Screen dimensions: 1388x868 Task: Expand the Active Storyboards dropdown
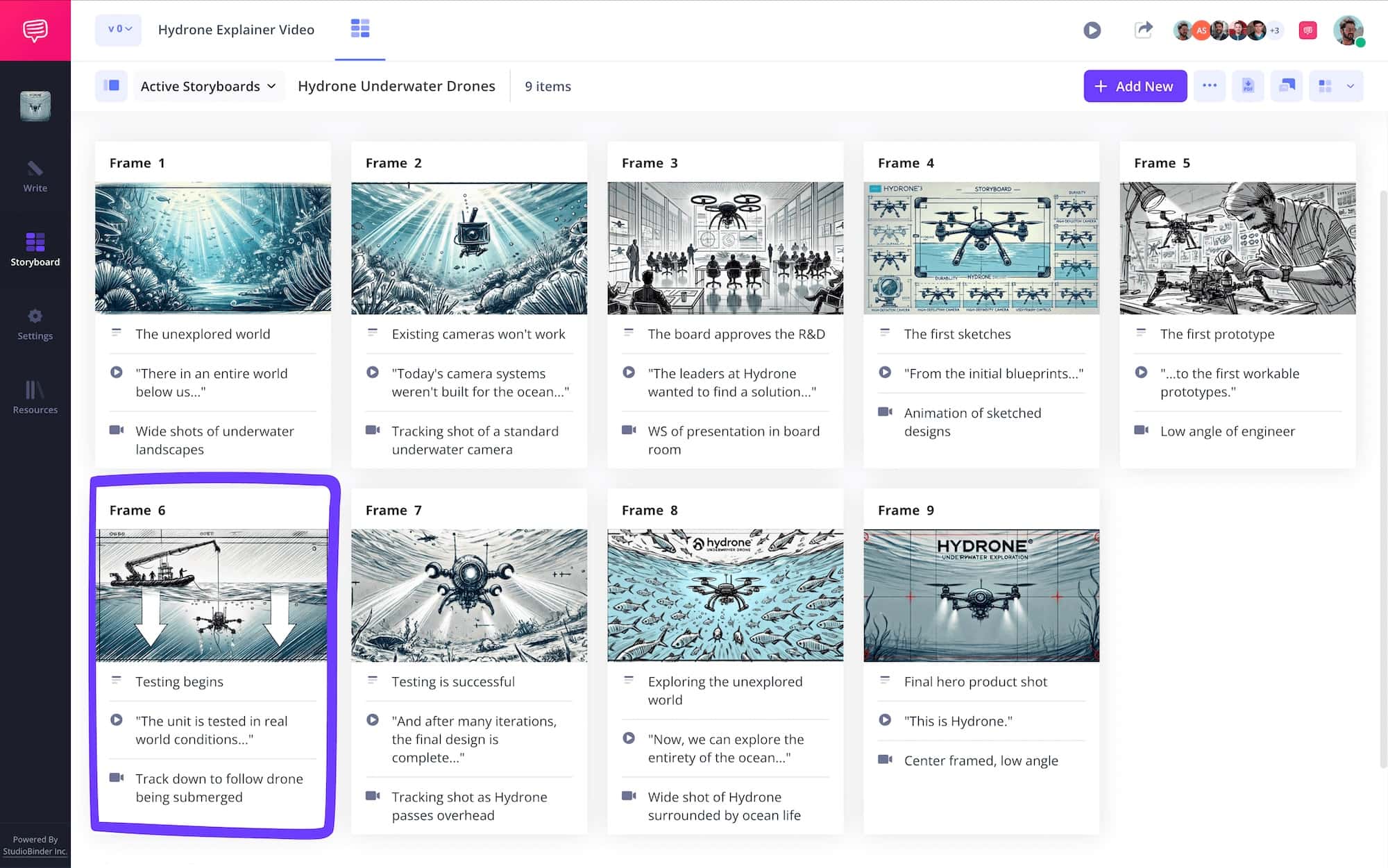coord(208,85)
